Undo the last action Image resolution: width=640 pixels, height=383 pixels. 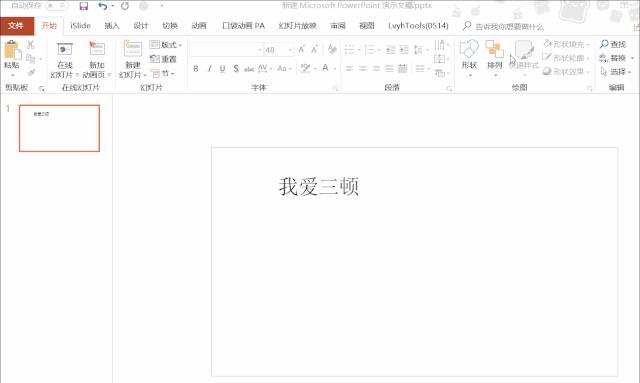point(102,6)
